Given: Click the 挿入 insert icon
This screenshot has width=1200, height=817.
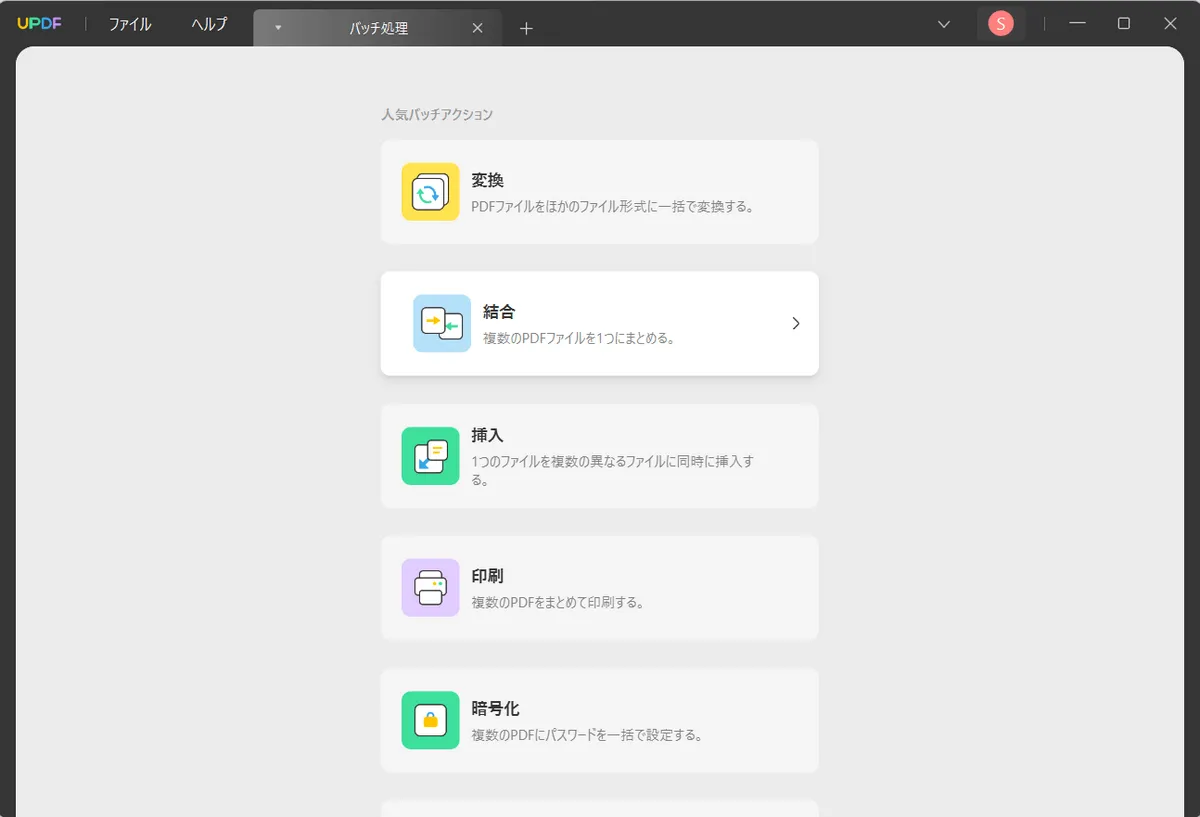Looking at the screenshot, I should (430, 456).
